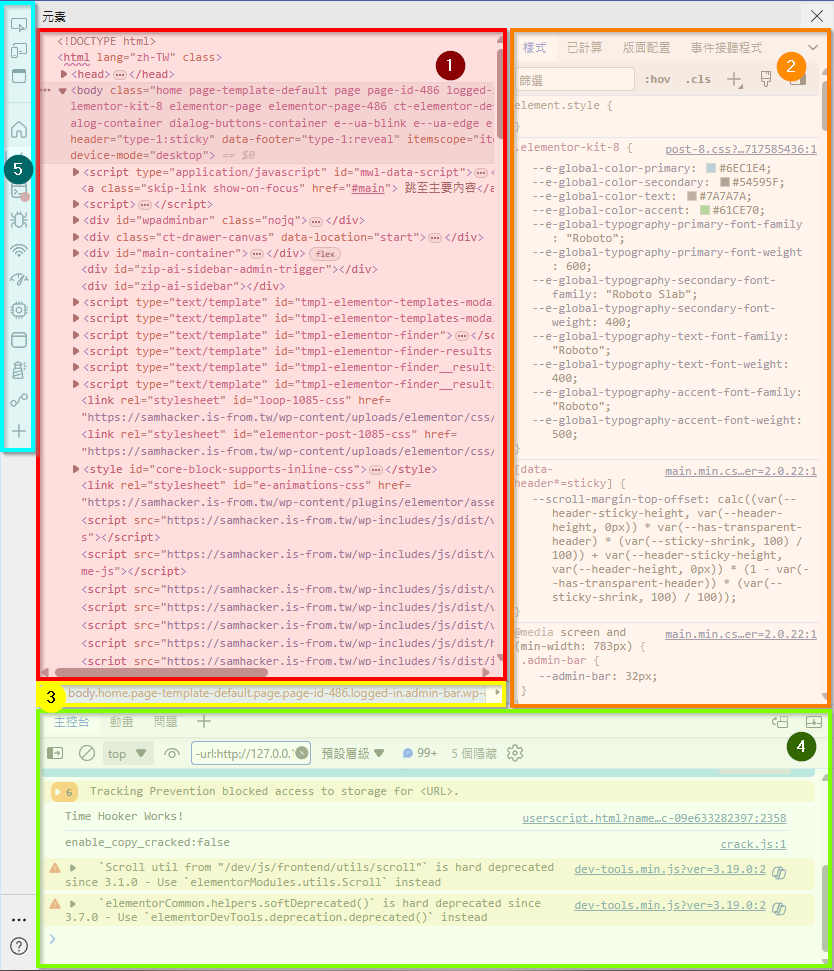This screenshot has width=834, height=971.
Task: Switch to the 事件接聽程式 tab
Action: coord(726,48)
